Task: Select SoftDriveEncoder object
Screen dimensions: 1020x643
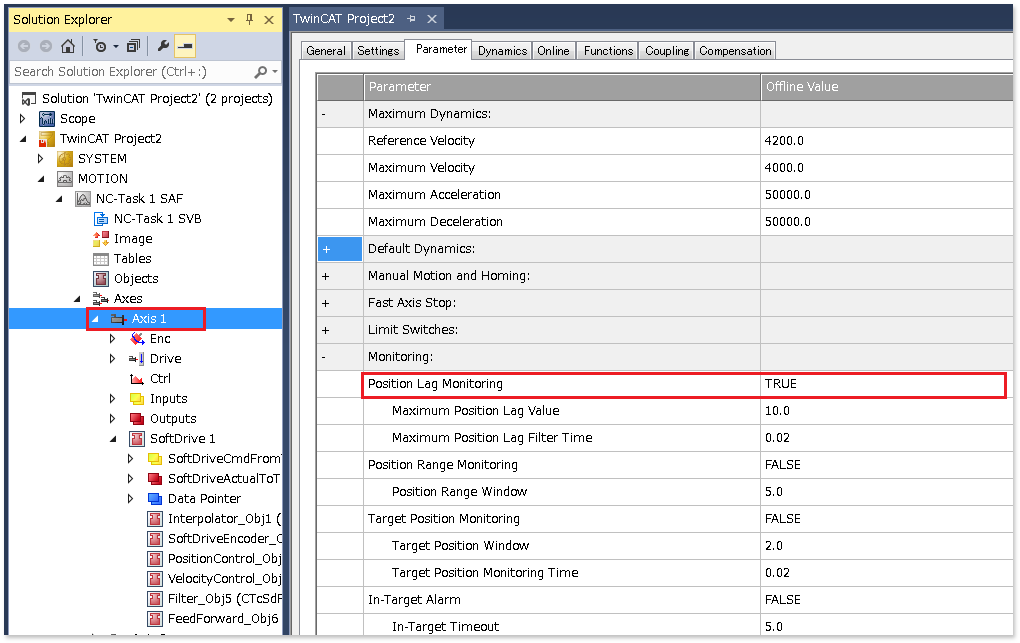Action: tap(223, 539)
